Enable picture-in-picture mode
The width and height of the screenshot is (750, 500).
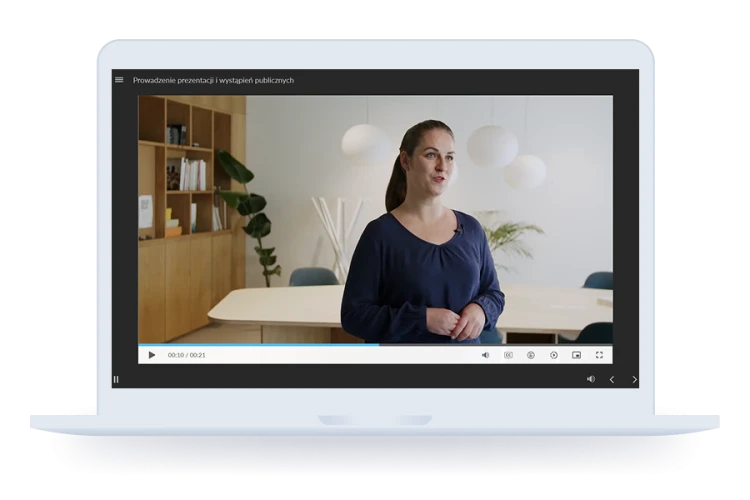click(x=576, y=355)
